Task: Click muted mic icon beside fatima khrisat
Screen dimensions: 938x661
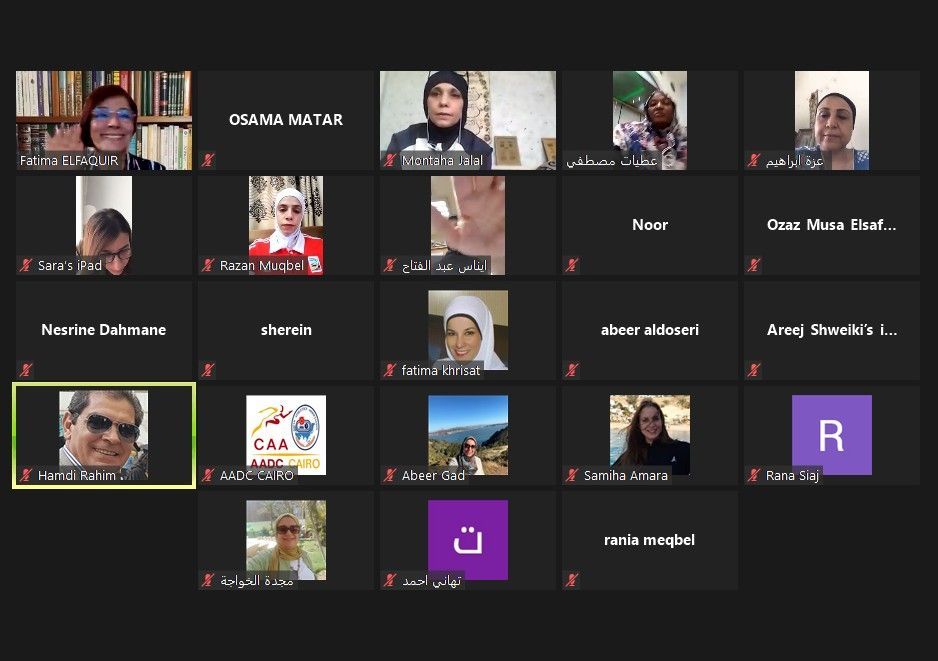Action: pyautogui.click(x=391, y=370)
